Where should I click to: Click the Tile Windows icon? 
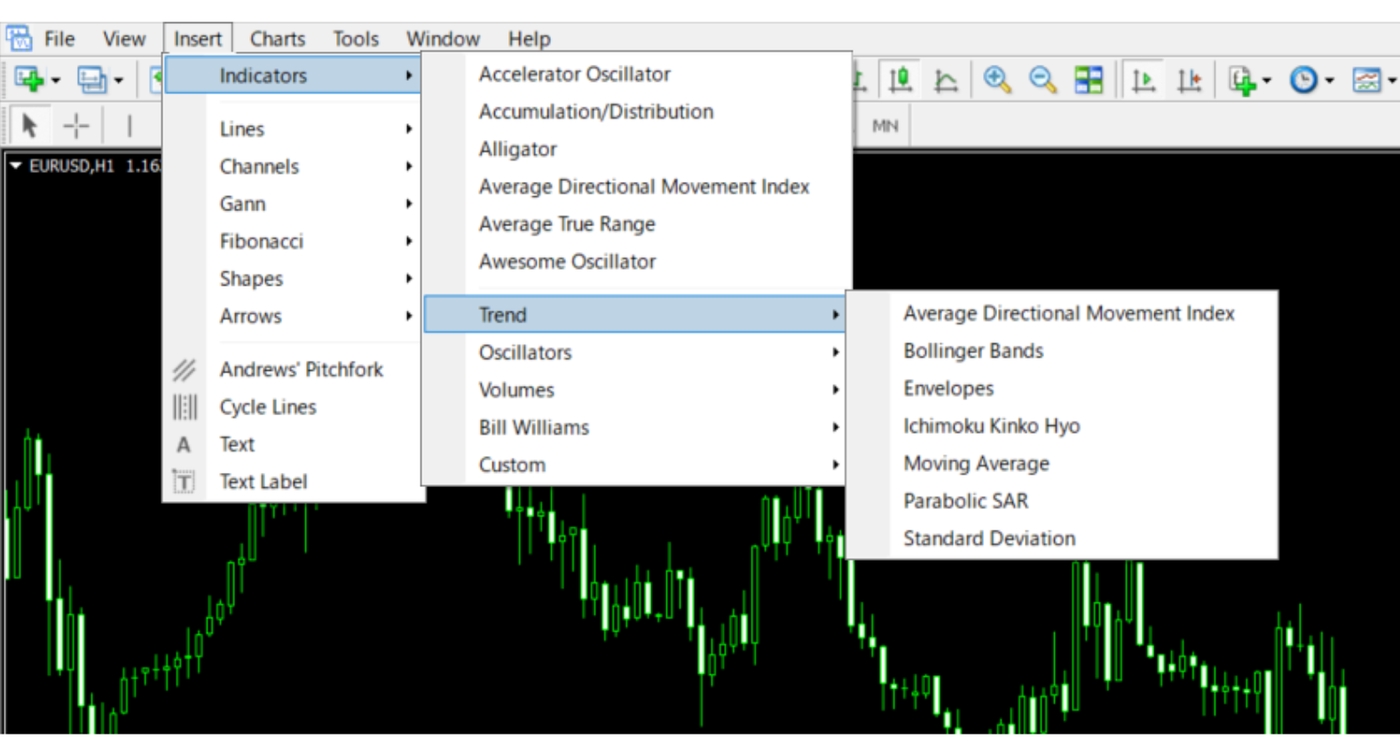(1090, 80)
